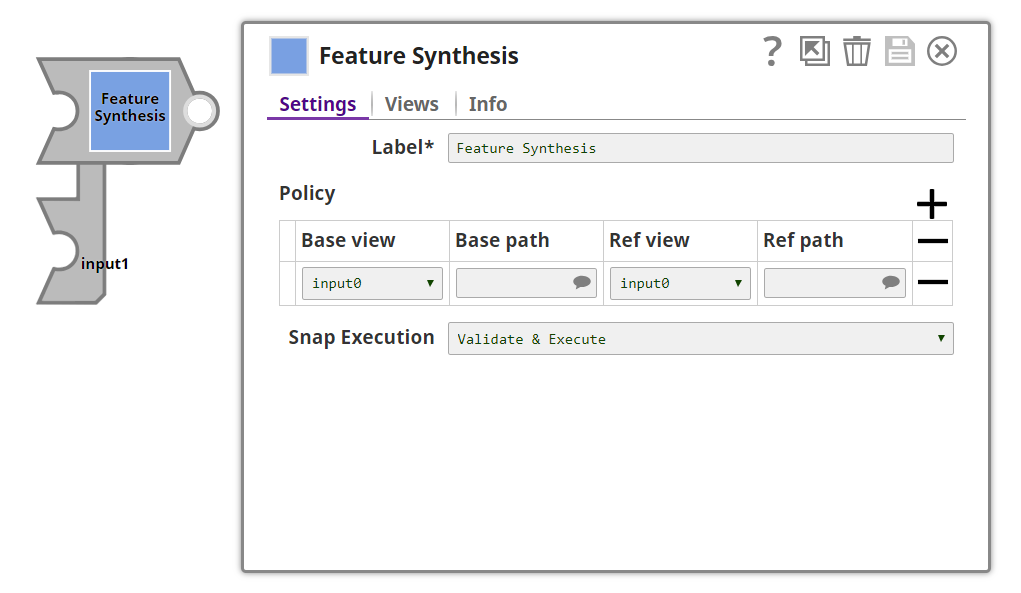The width and height of the screenshot is (1021, 593).
Task: Open the expression comment bubble on Ref path
Action: click(891, 283)
